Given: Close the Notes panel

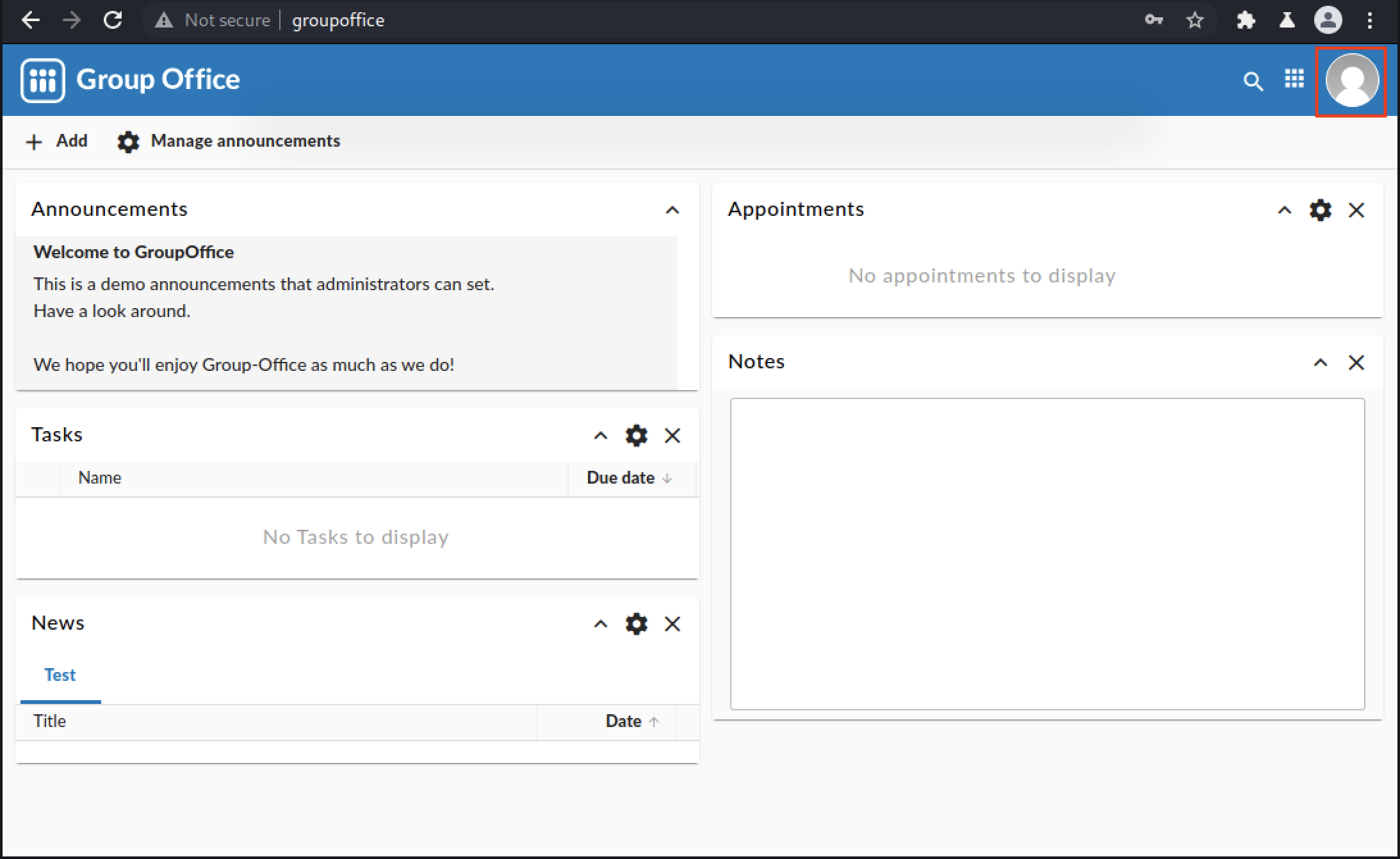Looking at the screenshot, I should click(x=1356, y=363).
